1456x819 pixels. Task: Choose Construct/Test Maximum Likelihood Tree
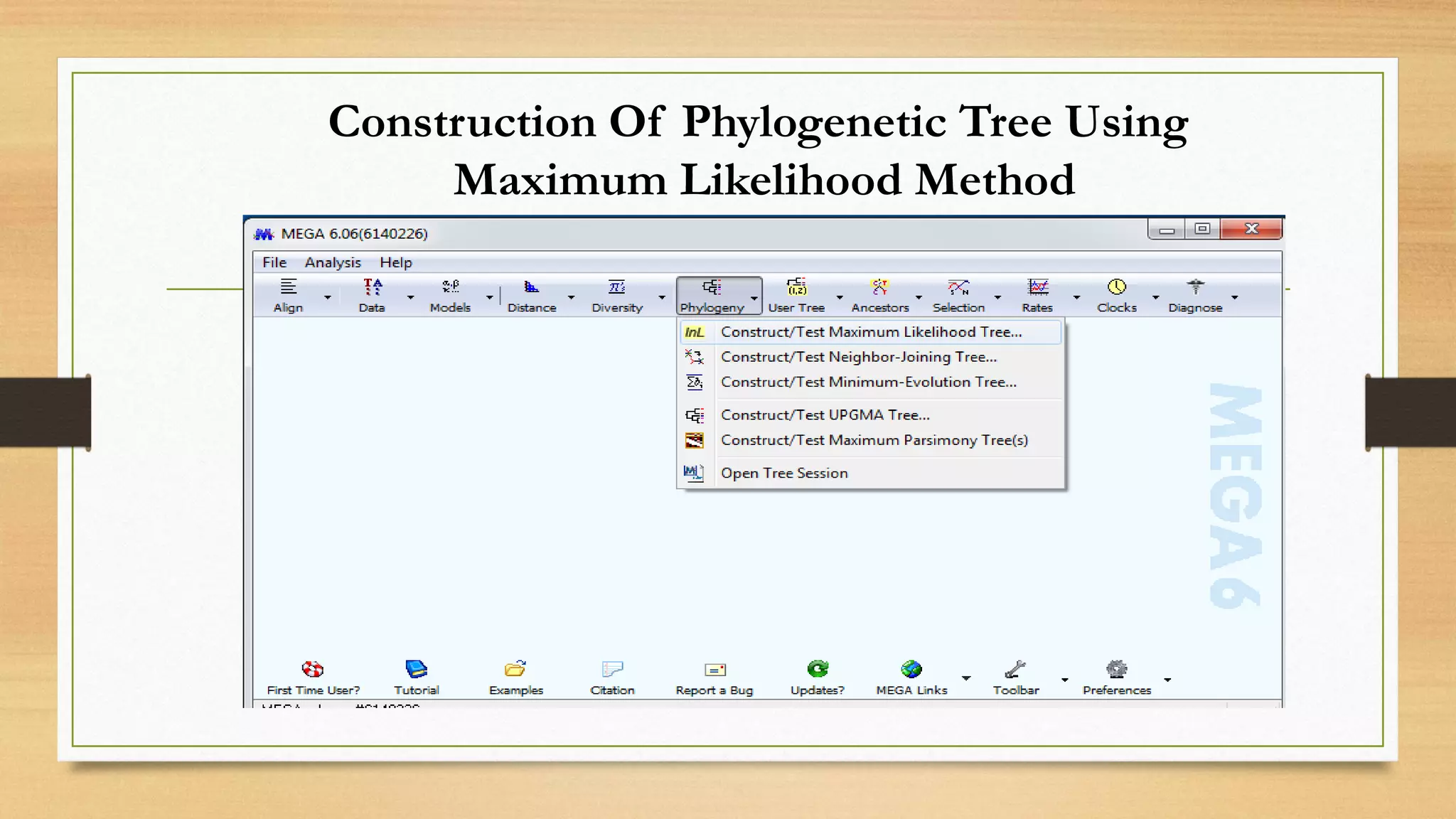point(870,332)
